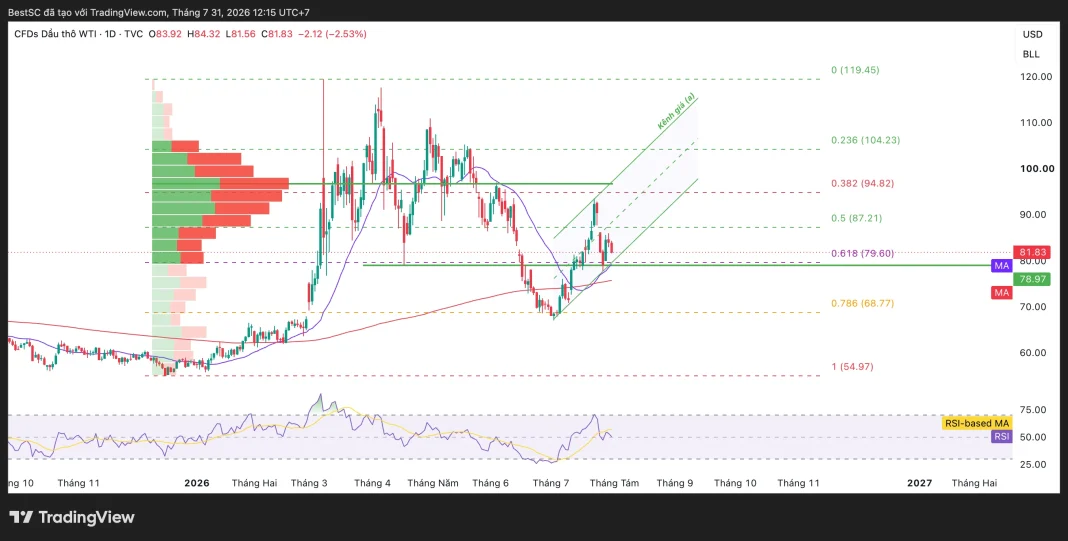This screenshot has height=541, width=1068.
Task: Click the 'CFDs Dầu thô WTI' symbol title
Action: (x=53, y=33)
